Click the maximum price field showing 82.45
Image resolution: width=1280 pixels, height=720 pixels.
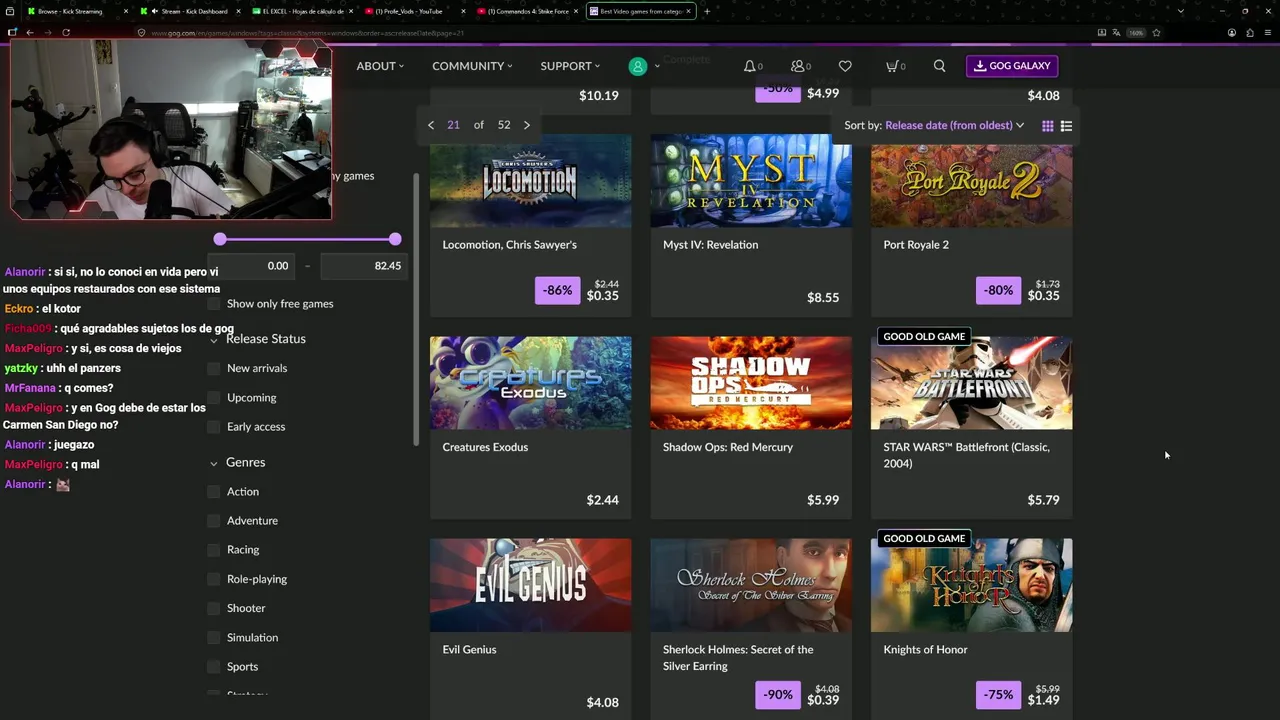click(x=364, y=266)
